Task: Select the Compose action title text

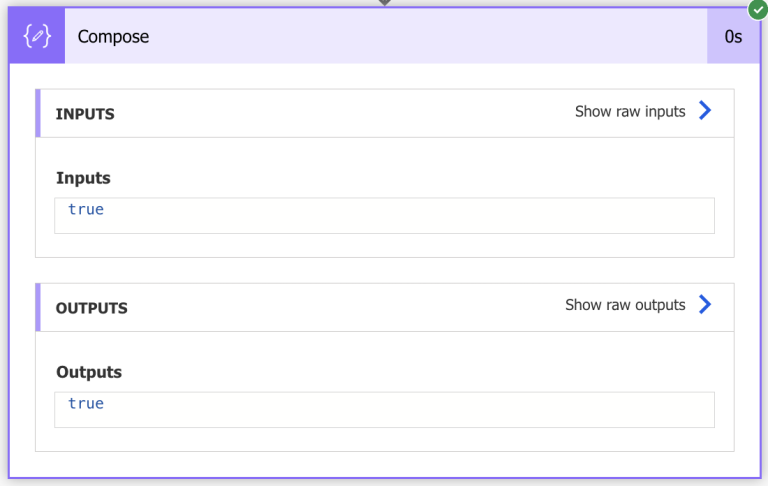Action: click(x=113, y=37)
